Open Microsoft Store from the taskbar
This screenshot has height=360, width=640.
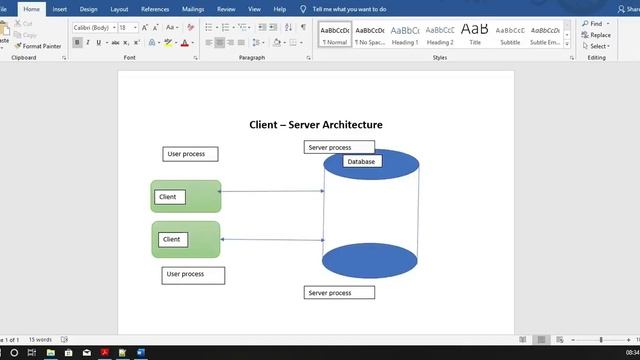(x=69, y=353)
